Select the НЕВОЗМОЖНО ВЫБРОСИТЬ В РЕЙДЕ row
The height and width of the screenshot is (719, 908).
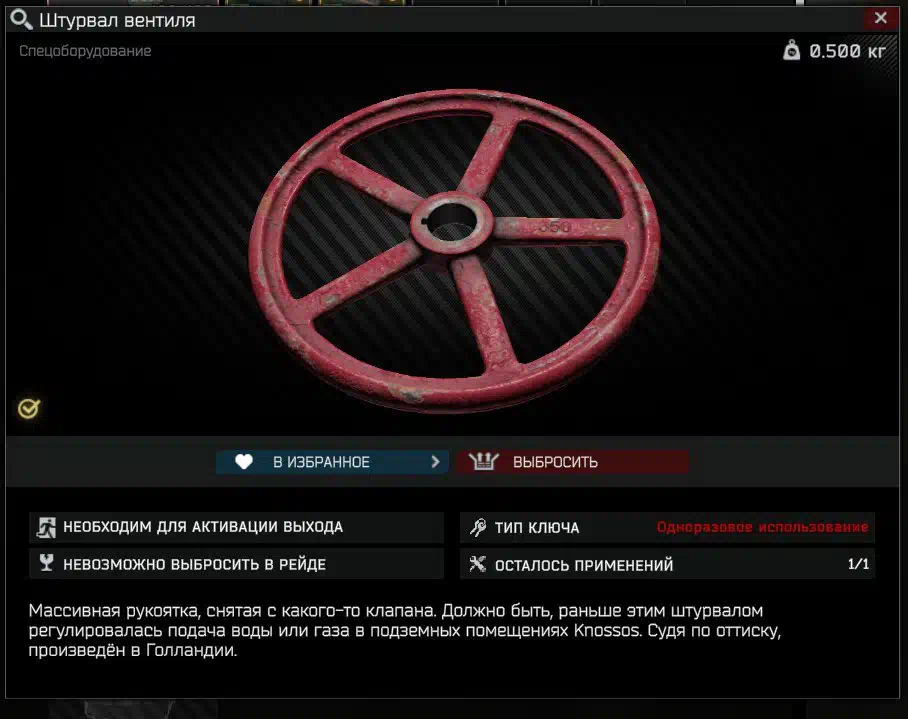pos(236,564)
